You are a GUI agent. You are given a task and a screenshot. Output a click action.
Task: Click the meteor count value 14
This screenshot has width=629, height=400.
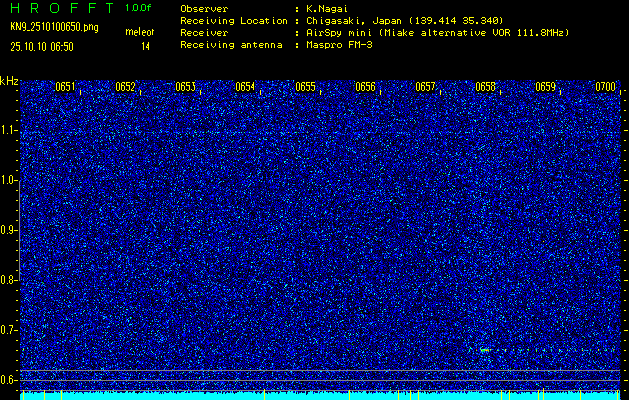click(145, 46)
